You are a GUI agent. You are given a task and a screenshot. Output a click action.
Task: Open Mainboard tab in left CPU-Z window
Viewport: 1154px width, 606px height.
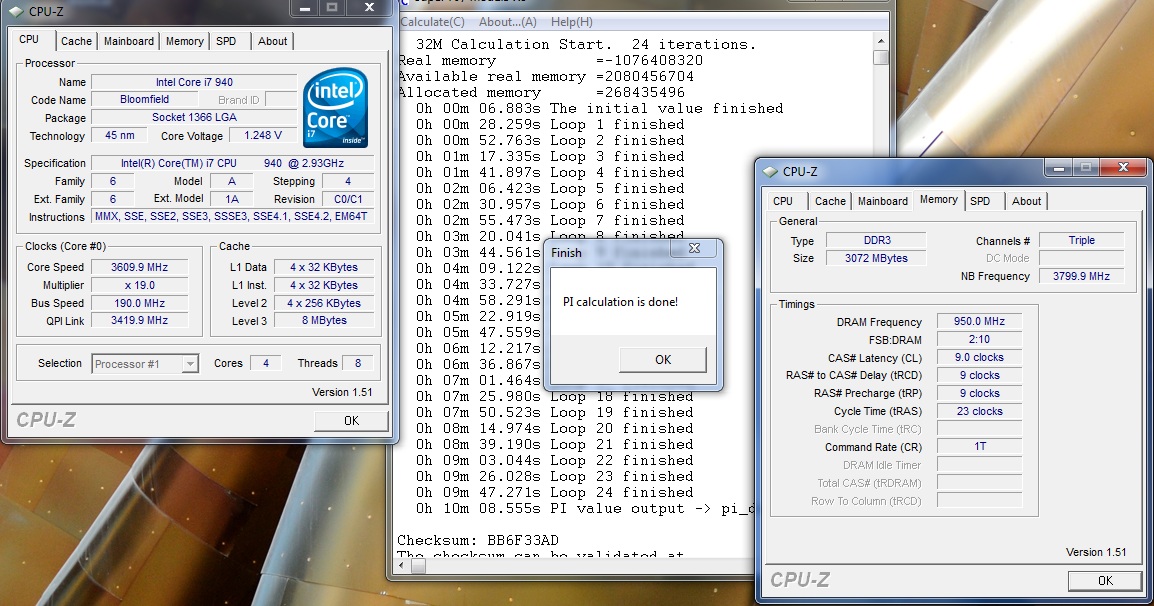[129, 41]
